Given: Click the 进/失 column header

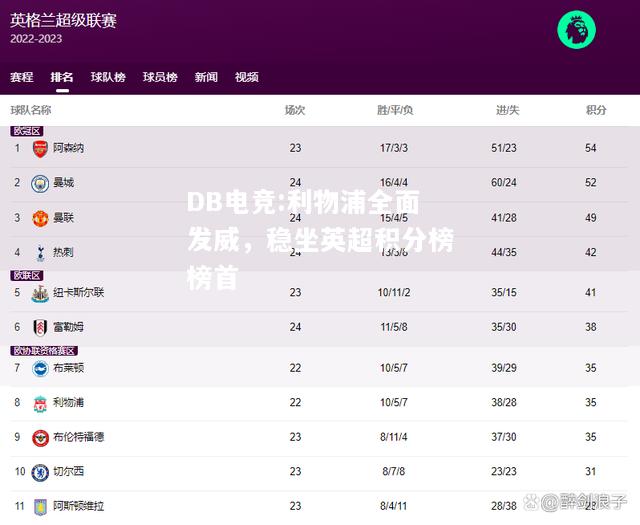Looking at the screenshot, I should tap(507, 110).
